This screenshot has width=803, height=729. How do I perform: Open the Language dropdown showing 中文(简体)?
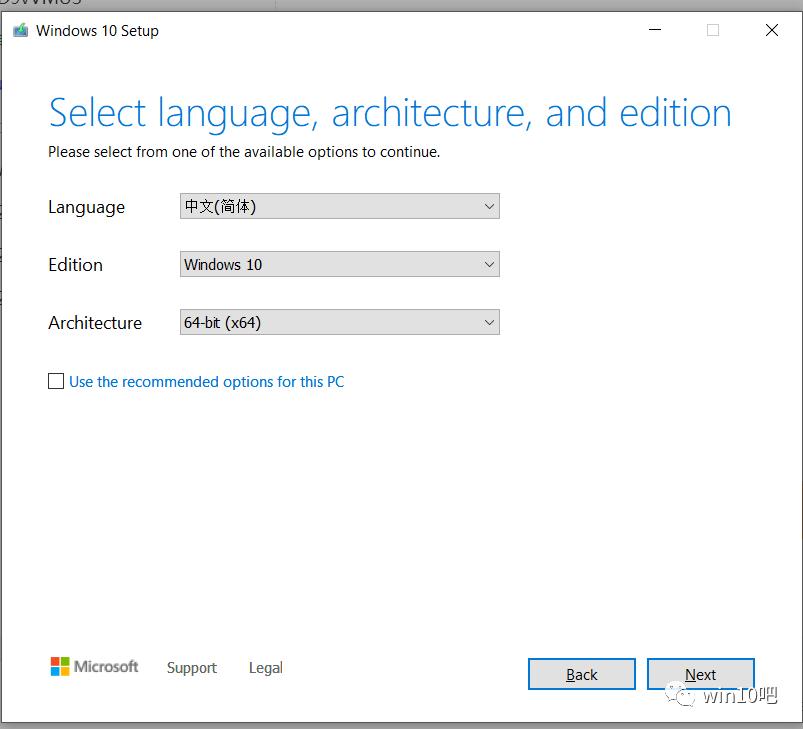pyautogui.click(x=340, y=206)
